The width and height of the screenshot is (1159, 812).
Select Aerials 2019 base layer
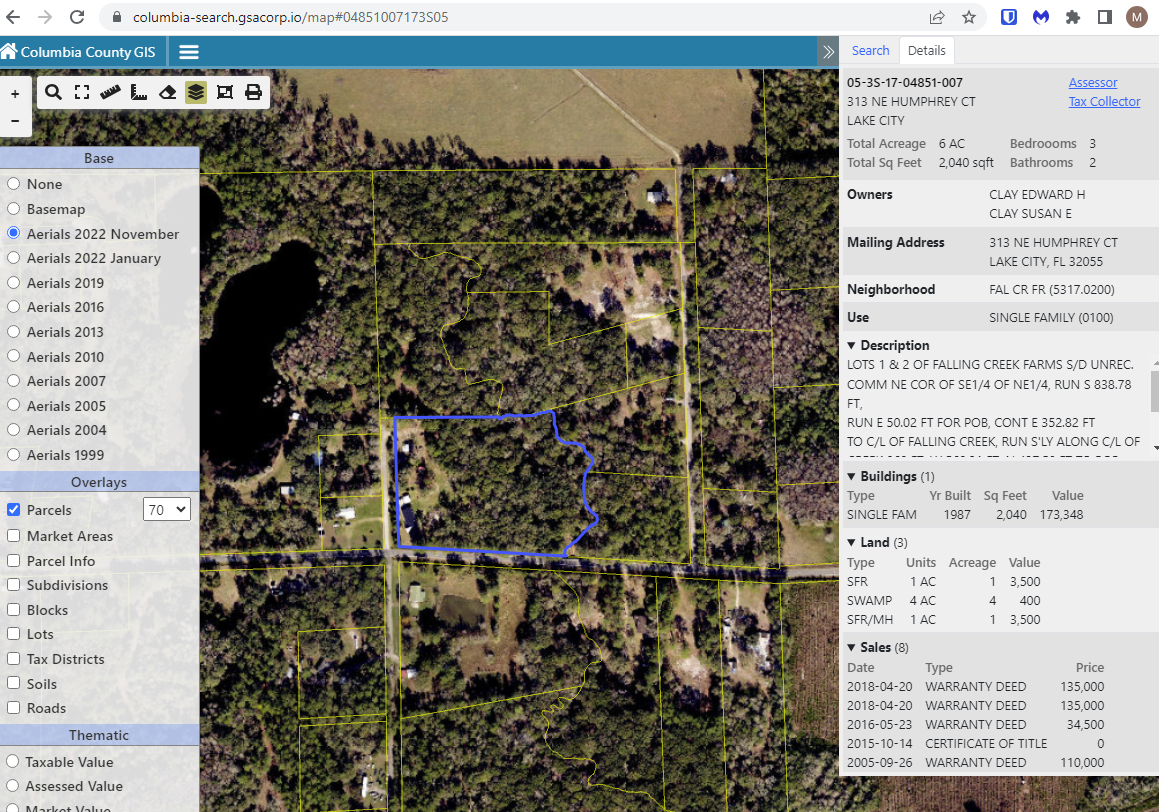(14, 283)
